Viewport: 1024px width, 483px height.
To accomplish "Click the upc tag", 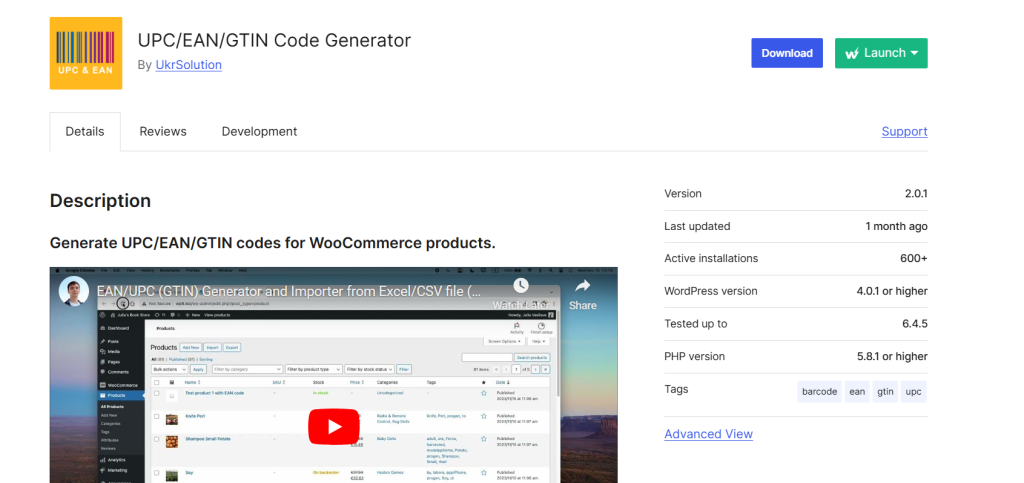I will [x=914, y=392].
